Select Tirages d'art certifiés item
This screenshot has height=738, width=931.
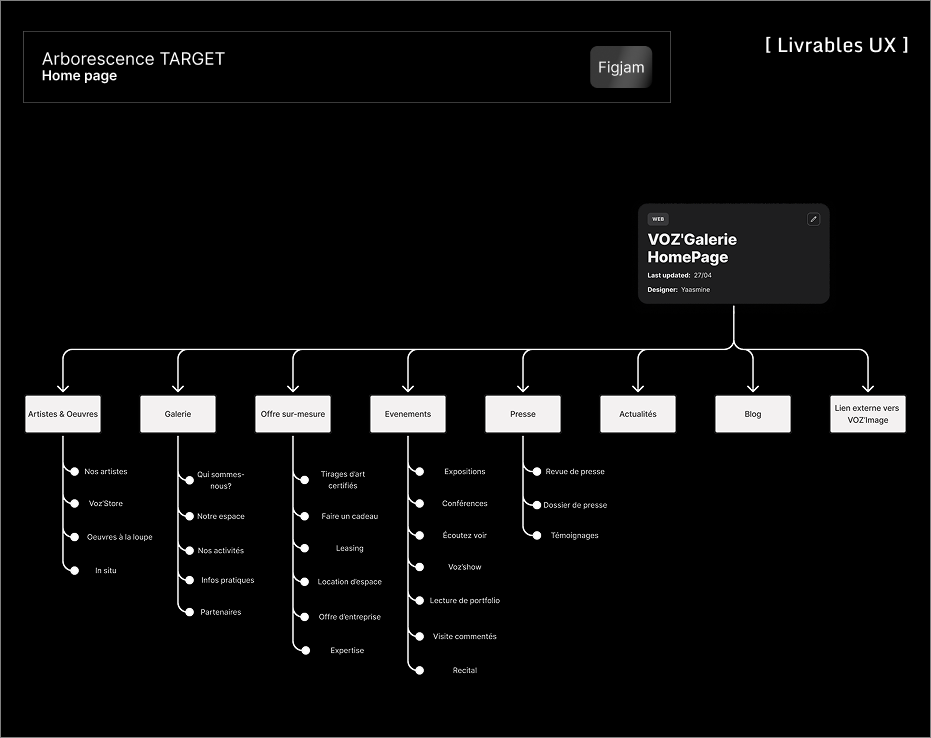[x=343, y=480]
